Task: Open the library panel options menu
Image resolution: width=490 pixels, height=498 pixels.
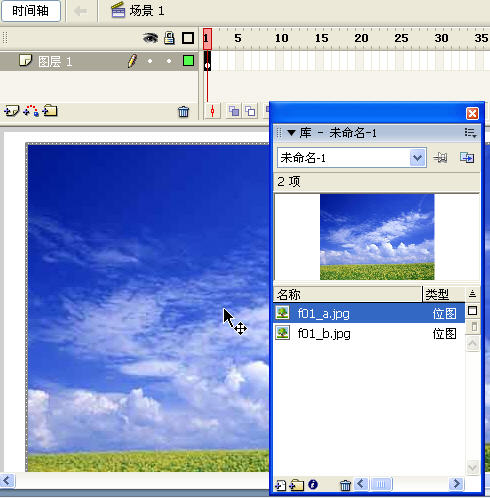Action: pyautogui.click(x=470, y=133)
